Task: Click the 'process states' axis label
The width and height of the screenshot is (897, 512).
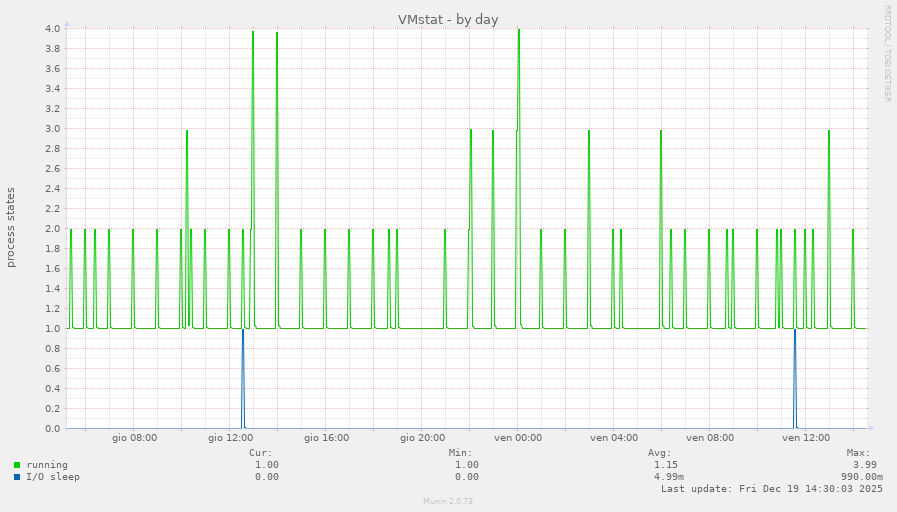Action: tap(11, 228)
